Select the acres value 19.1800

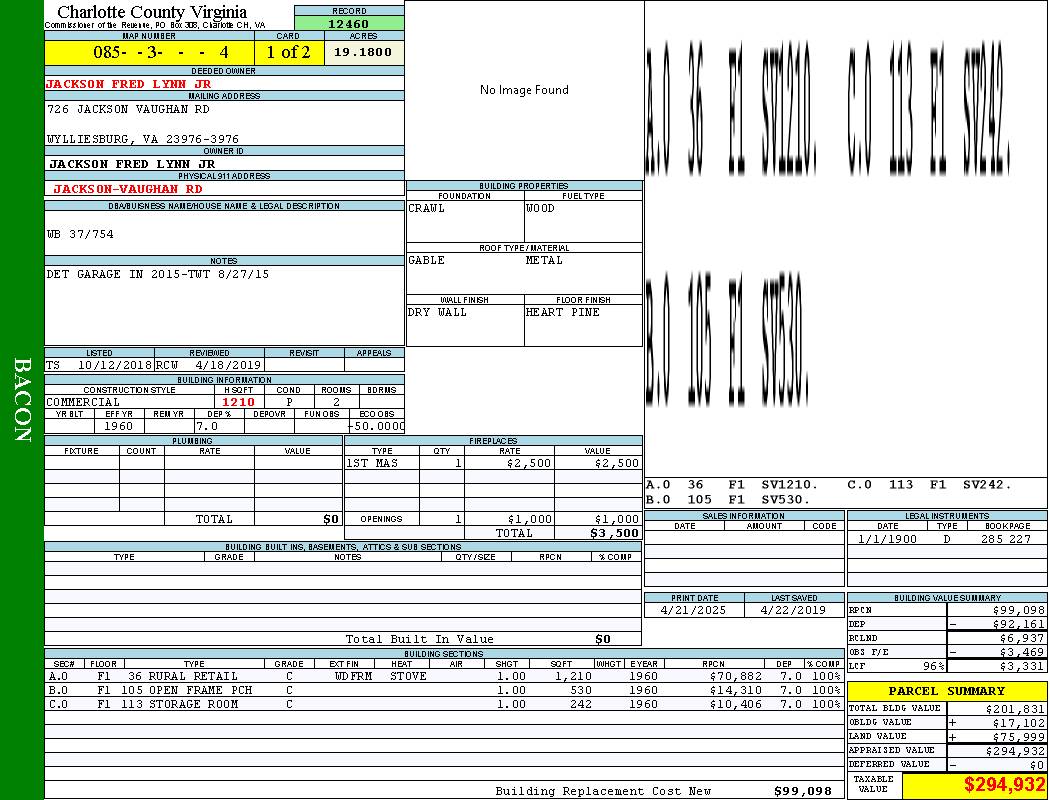pyautogui.click(x=363, y=52)
